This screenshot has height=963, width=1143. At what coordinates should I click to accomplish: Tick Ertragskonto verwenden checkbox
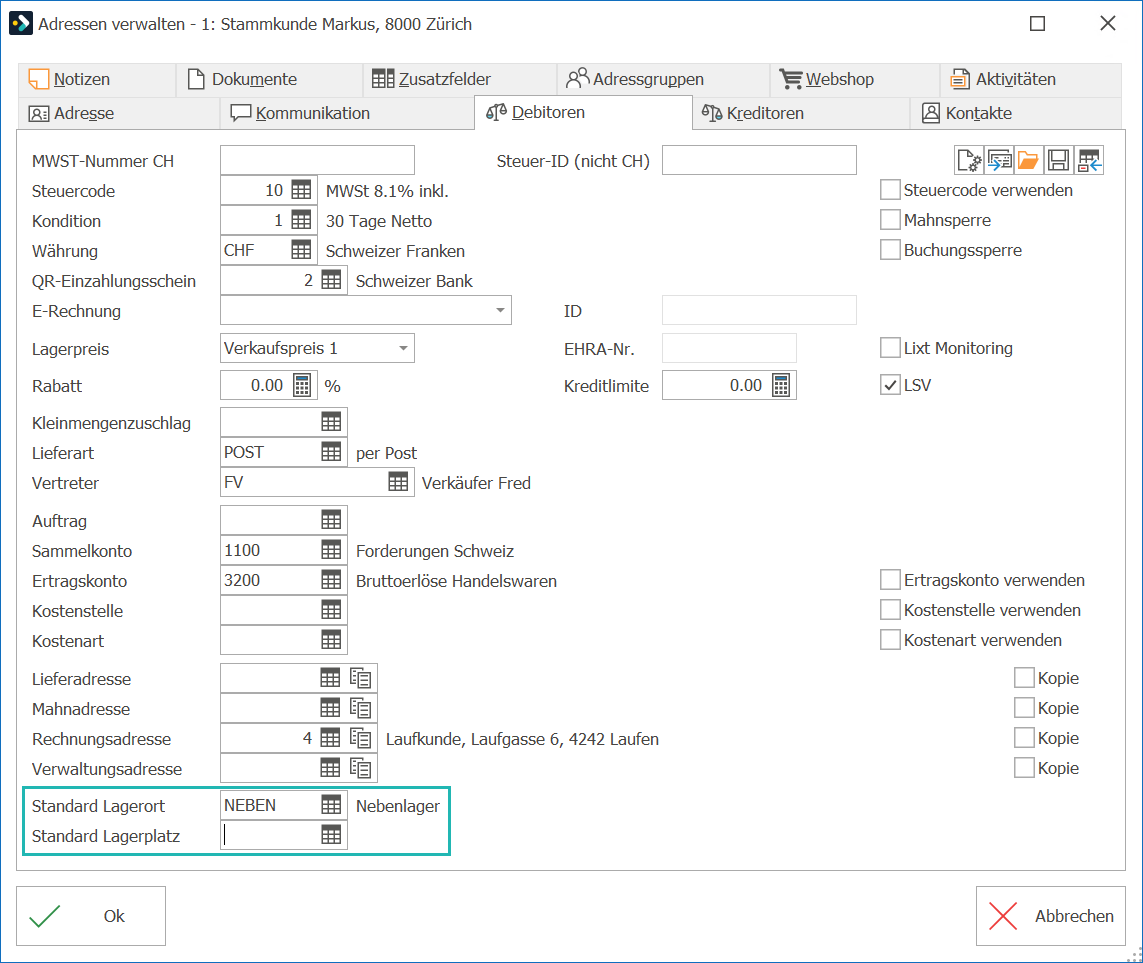pos(890,580)
